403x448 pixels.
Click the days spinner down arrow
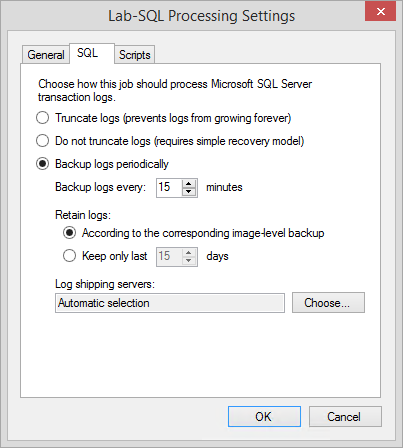point(189,260)
